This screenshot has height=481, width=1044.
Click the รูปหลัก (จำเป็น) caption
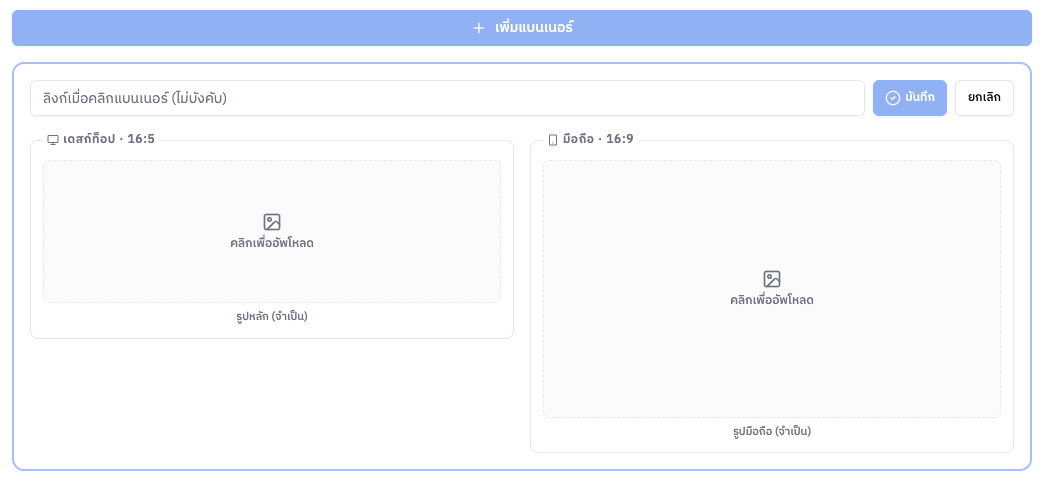tap(272, 316)
